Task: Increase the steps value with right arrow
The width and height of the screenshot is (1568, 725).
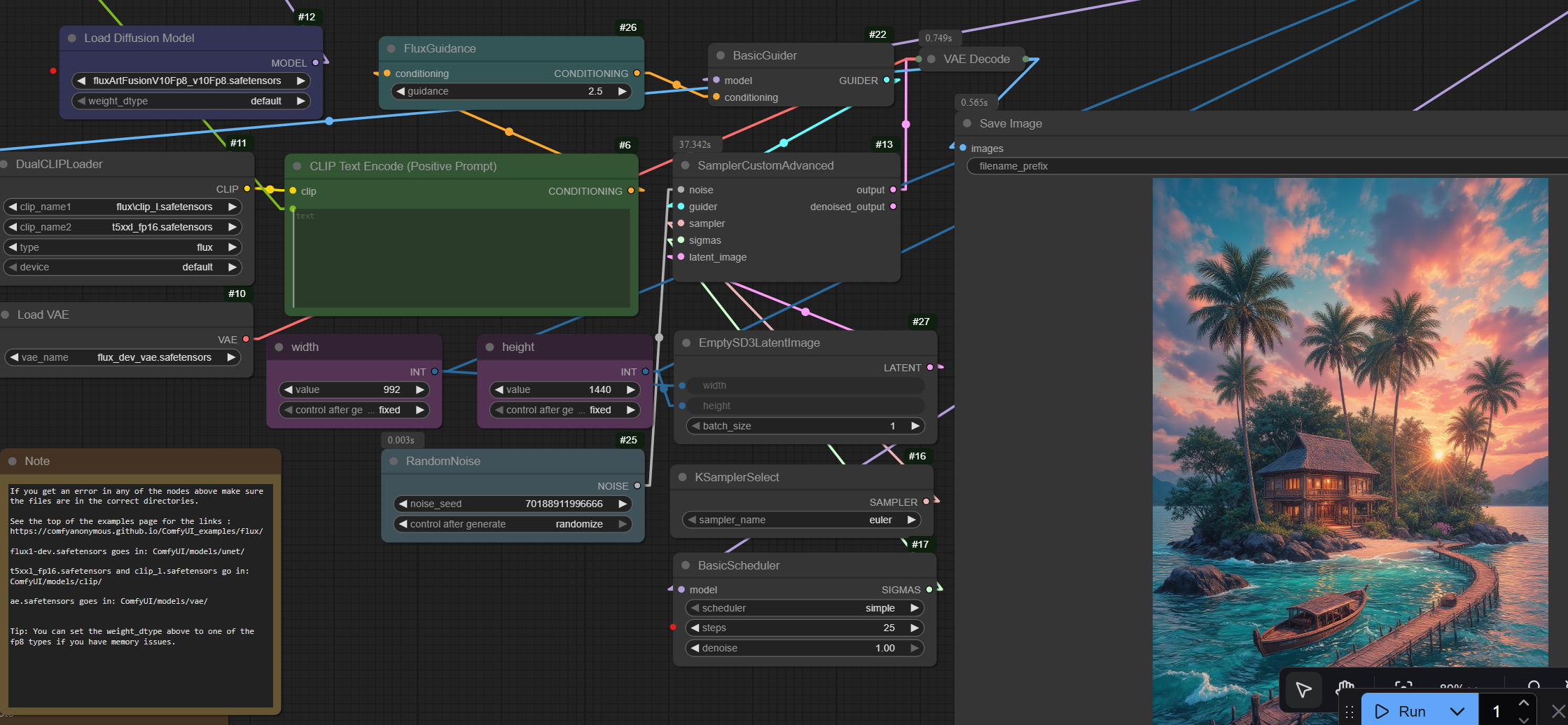Action: click(x=914, y=628)
